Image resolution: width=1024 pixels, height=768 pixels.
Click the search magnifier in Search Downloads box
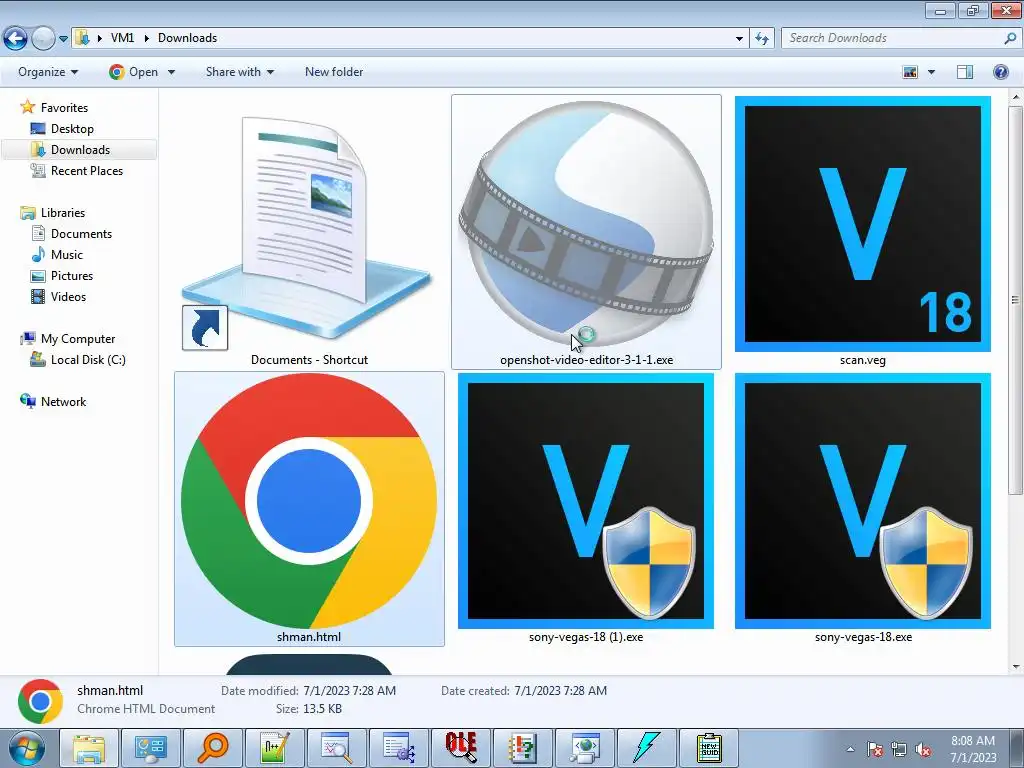point(1010,38)
